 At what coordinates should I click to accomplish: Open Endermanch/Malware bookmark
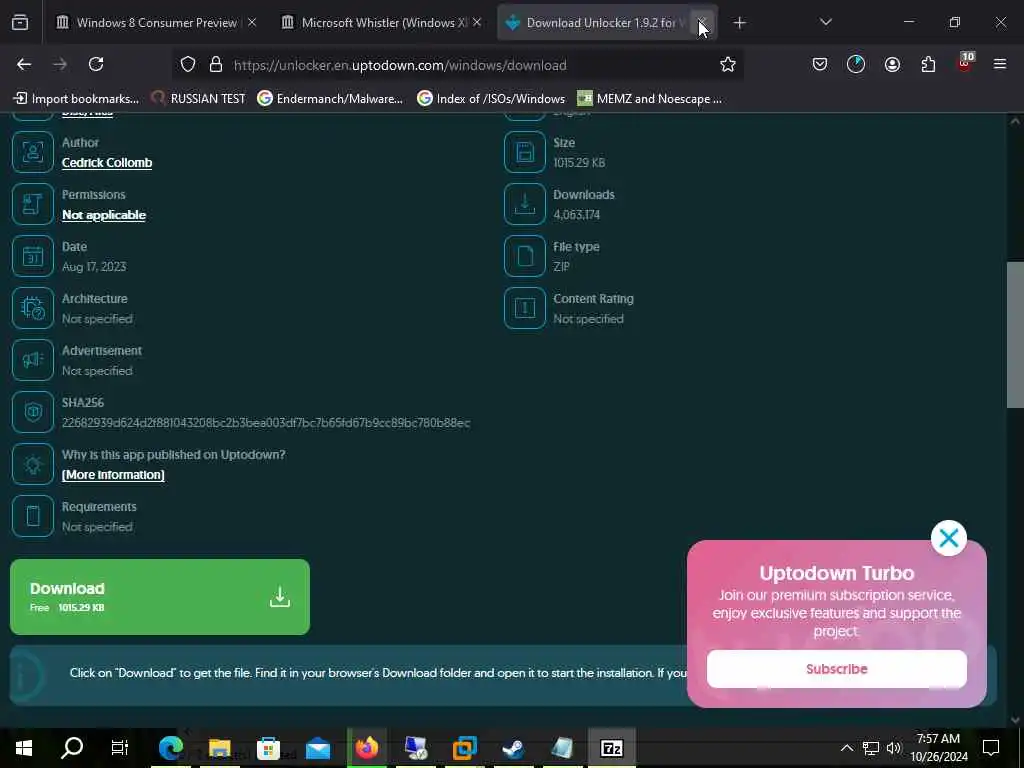coord(330,99)
